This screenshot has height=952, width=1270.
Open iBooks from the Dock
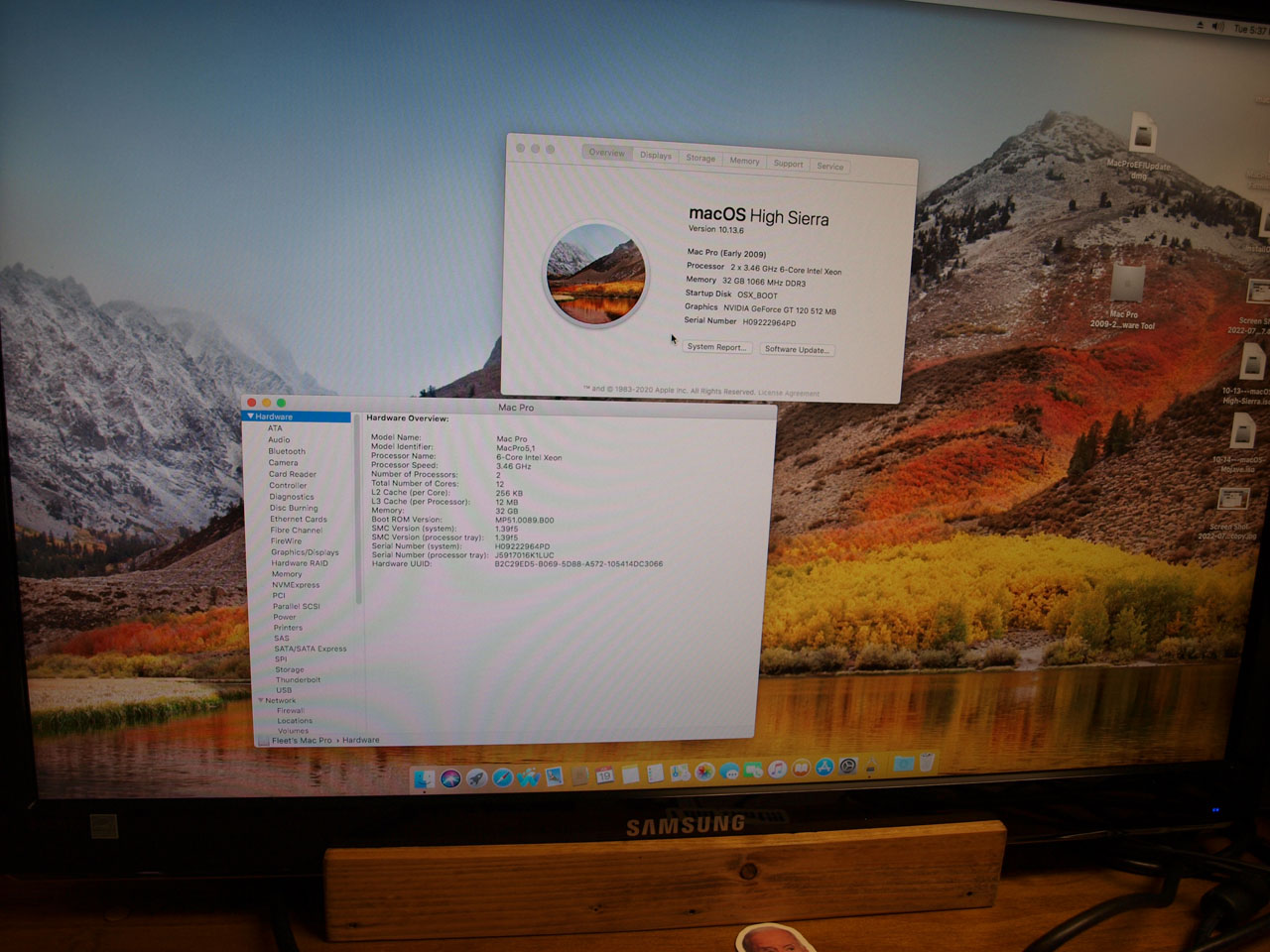coord(801,769)
